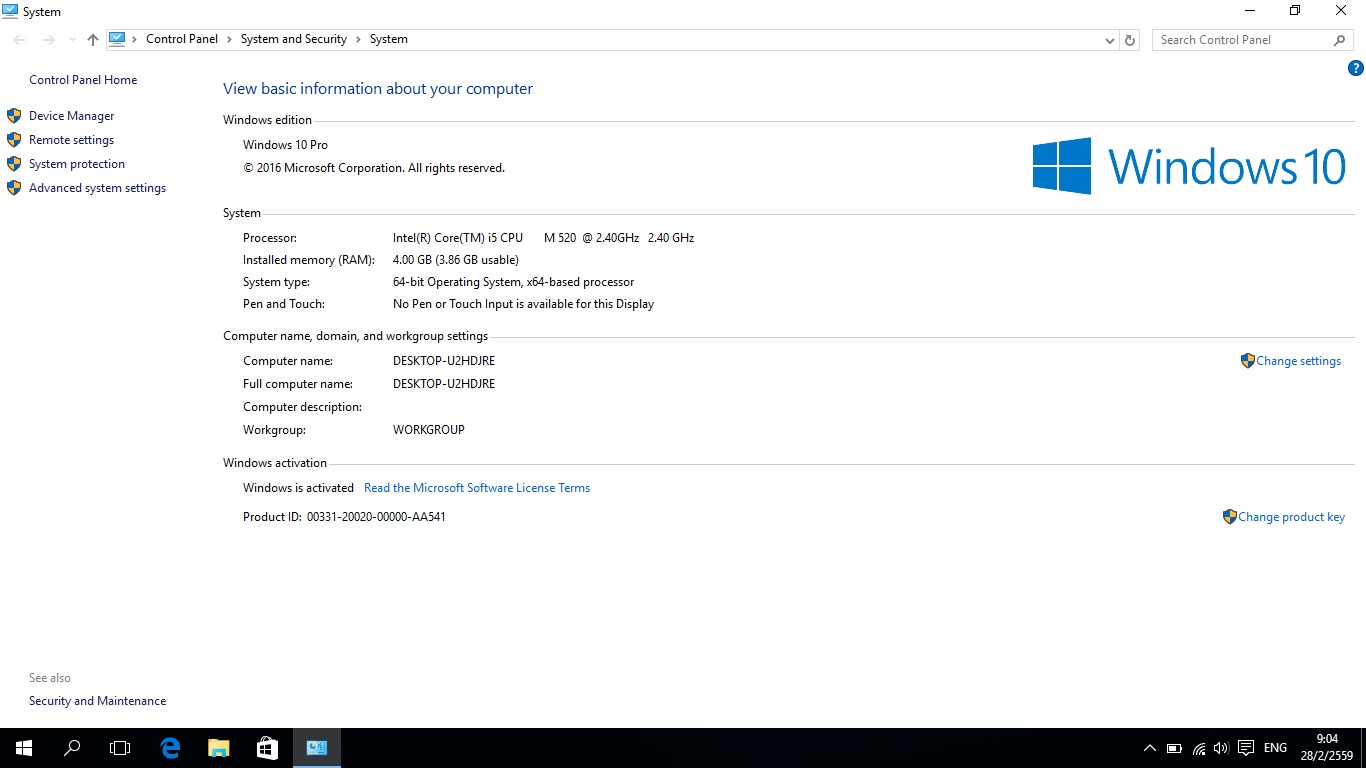Open System and Security breadcrumb
The width and height of the screenshot is (1366, 768).
click(294, 39)
